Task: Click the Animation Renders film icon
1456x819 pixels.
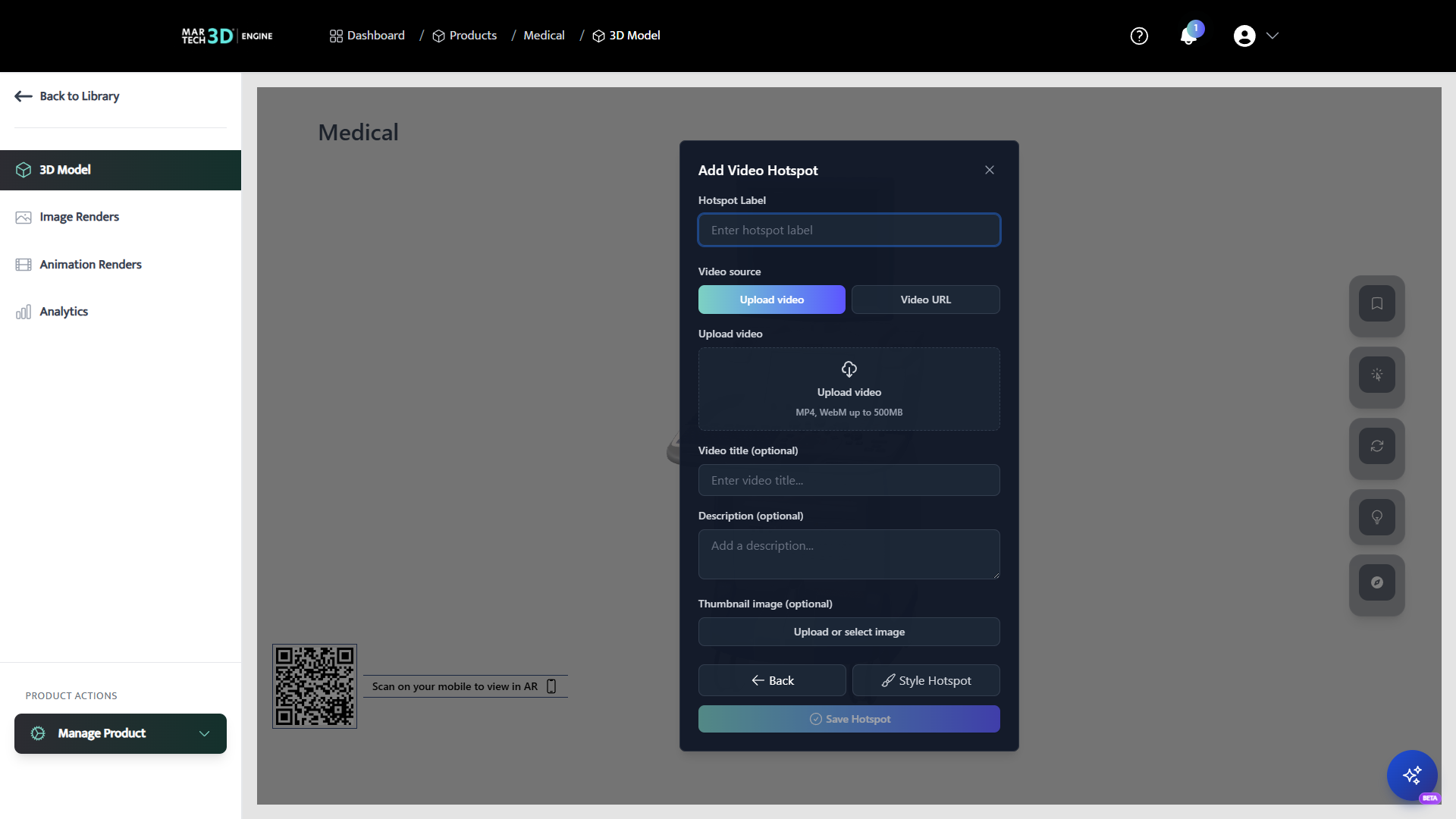Action: (x=24, y=265)
